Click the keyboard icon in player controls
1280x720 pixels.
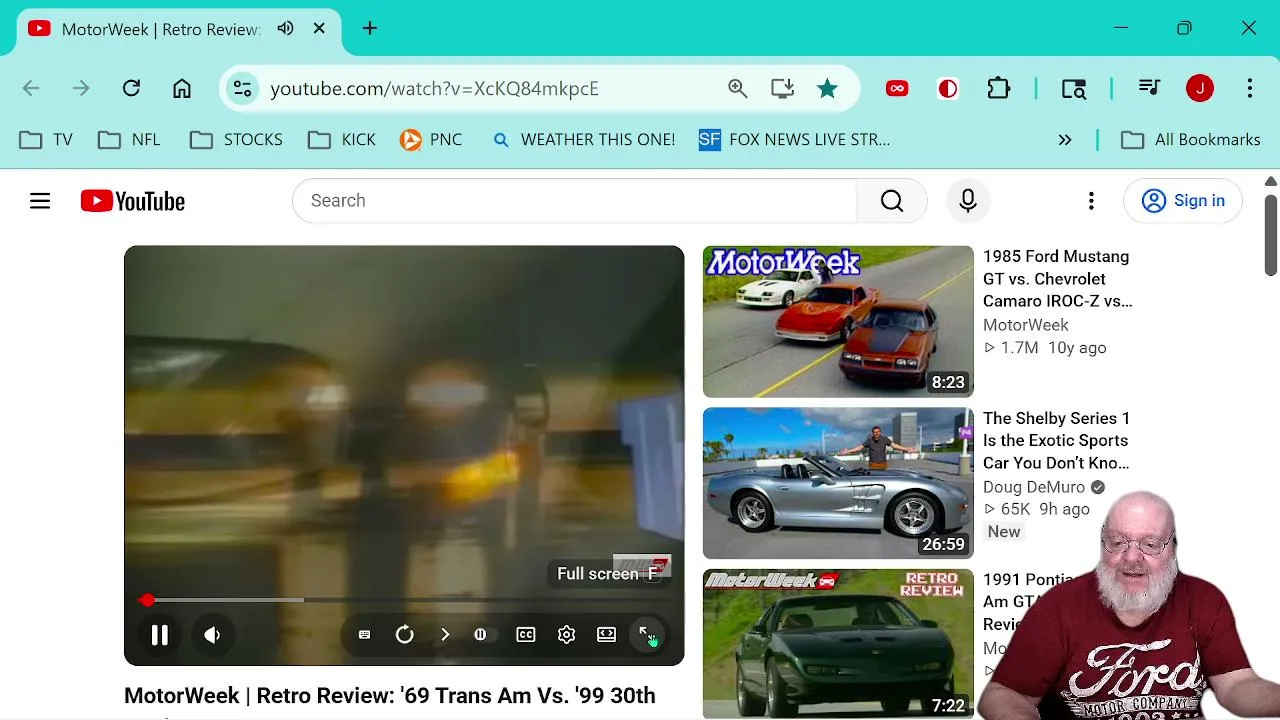tap(364, 635)
